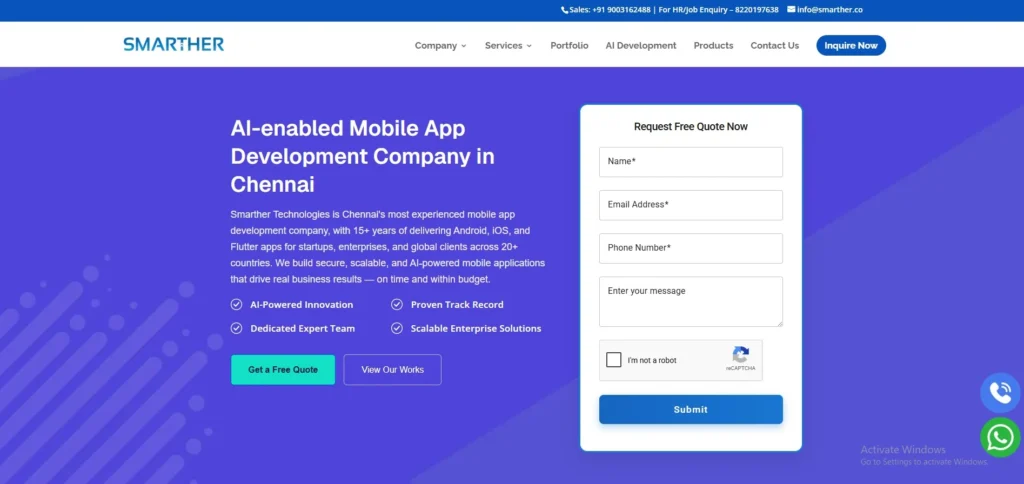This screenshot has width=1024, height=484.
Task: Click Get a Free Quote button
Action: click(283, 370)
